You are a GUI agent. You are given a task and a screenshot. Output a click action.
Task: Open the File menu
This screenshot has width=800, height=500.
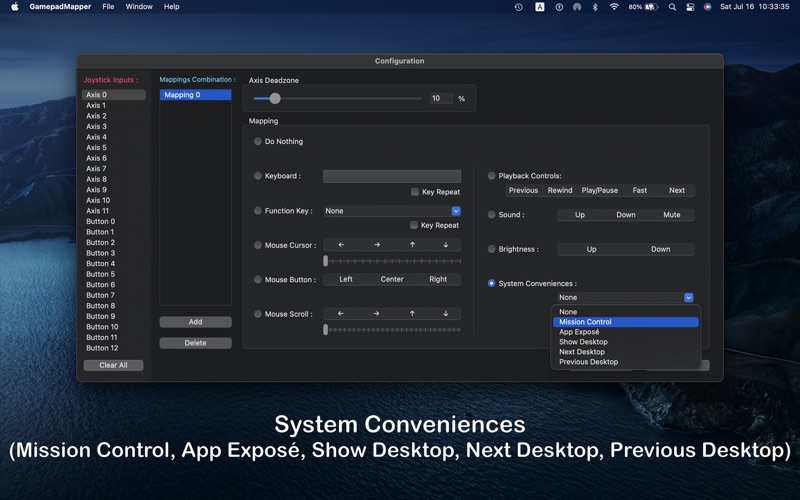(x=108, y=7)
